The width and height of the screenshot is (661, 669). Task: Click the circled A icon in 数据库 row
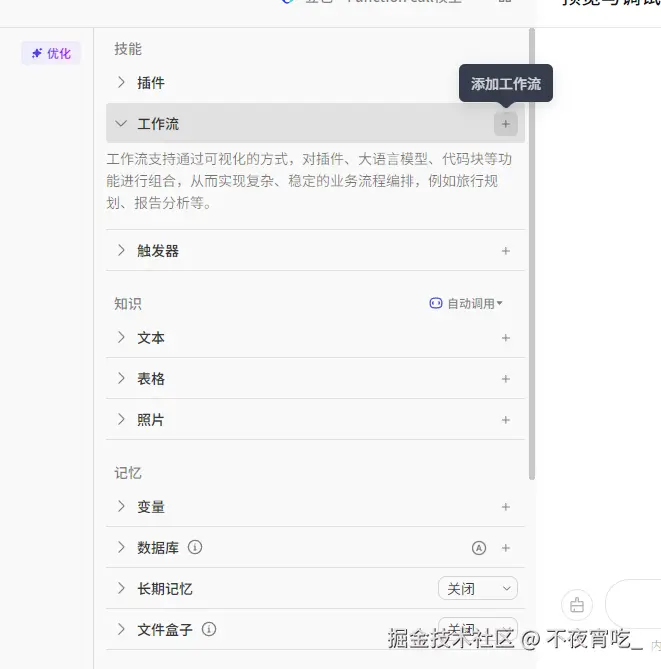coord(479,548)
